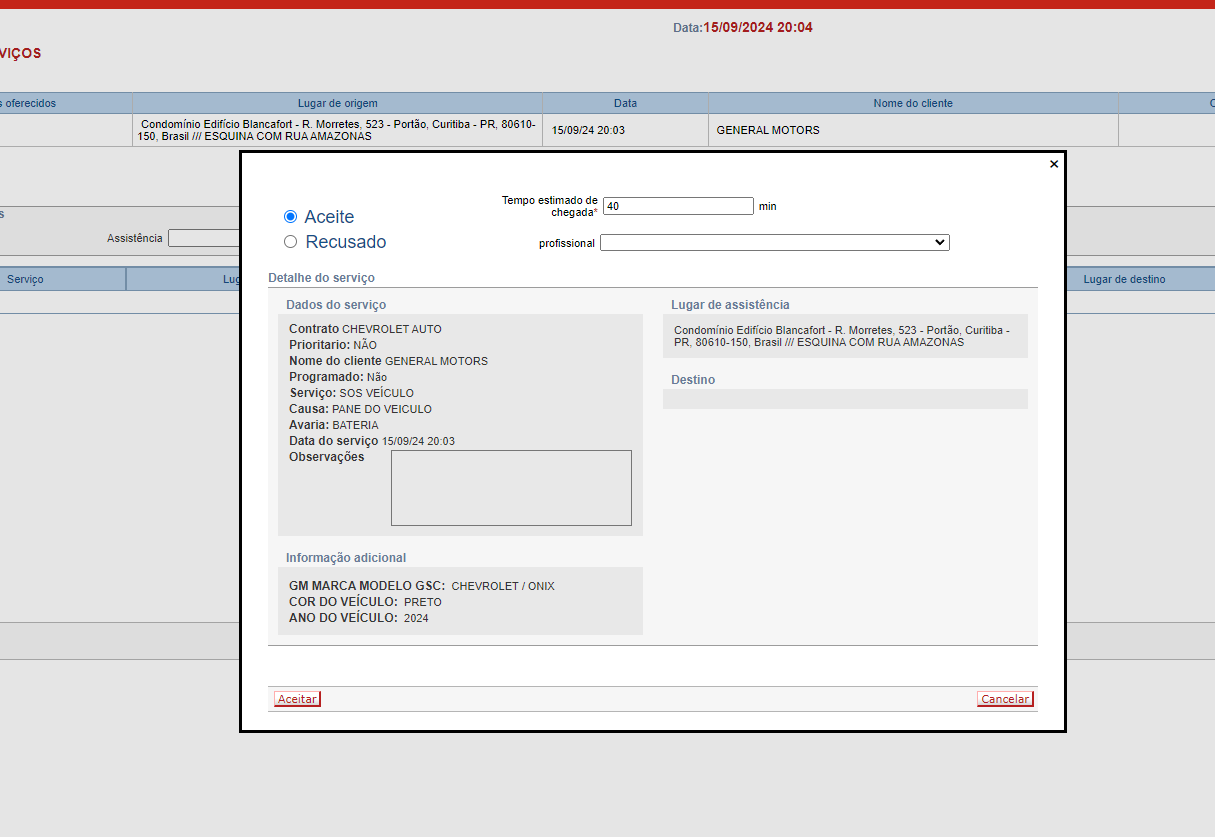Click the 15/09/24 20:03 table date cell
This screenshot has height=837, width=1215.
(x=588, y=130)
